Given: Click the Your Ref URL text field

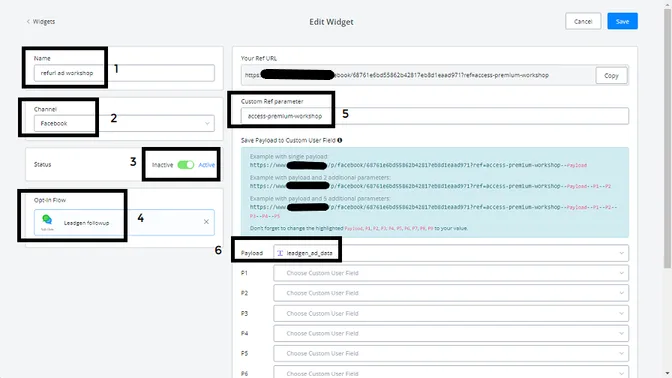Looking at the screenshot, I should tap(418, 75).
